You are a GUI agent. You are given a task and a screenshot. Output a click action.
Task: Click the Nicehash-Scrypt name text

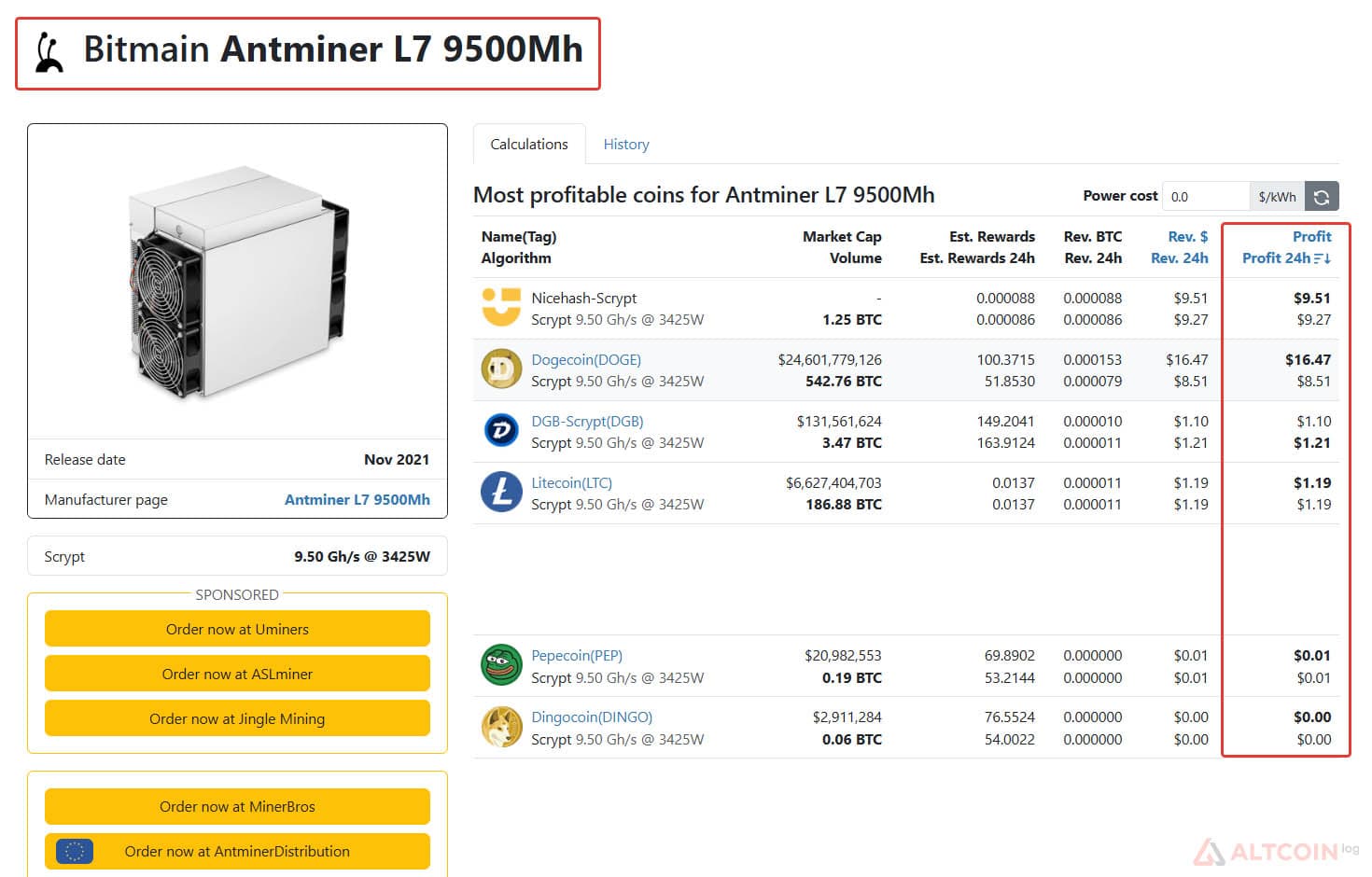pos(583,298)
